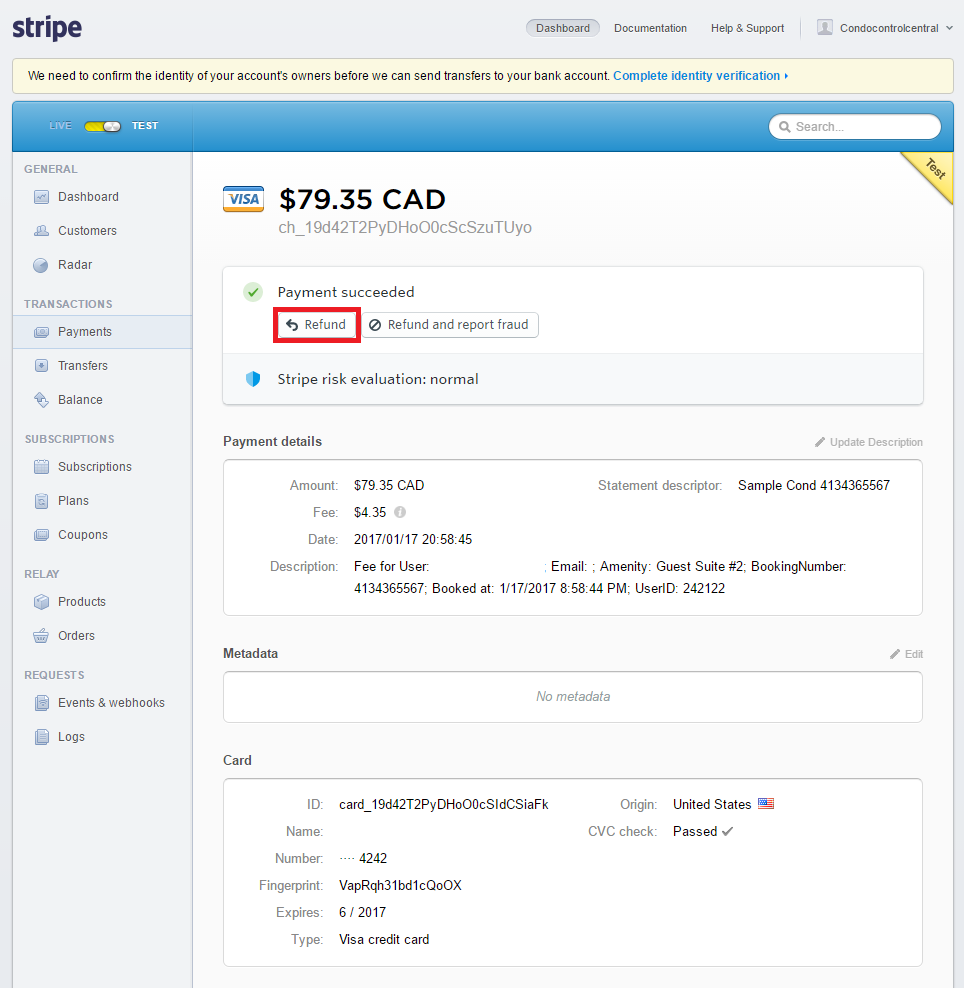964x988 pixels.
Task: Follow Complete identity verification link
Action: (x=699, y=76)
